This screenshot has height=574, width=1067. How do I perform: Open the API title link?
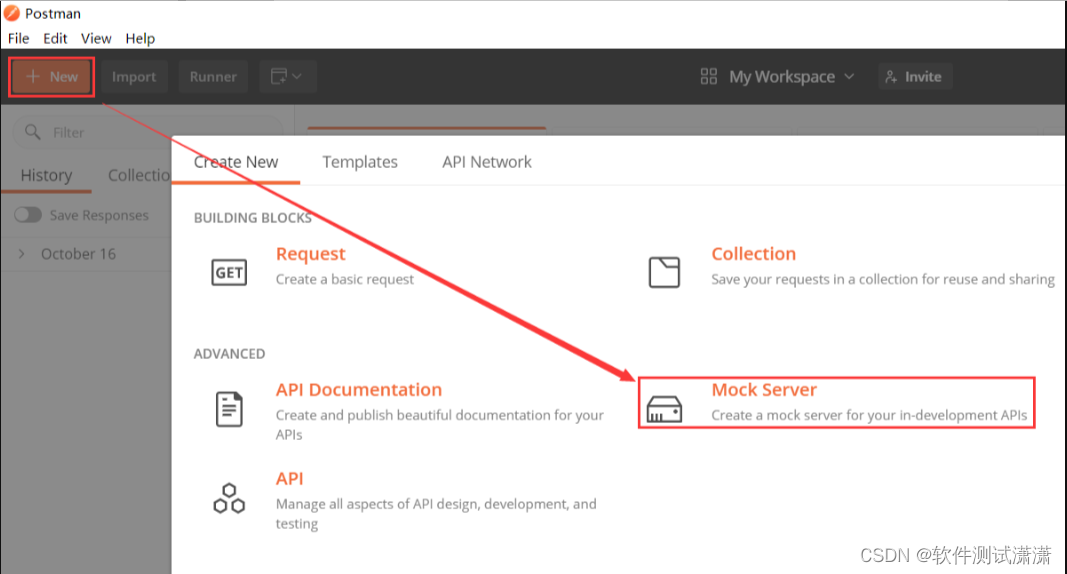(289, 479)
